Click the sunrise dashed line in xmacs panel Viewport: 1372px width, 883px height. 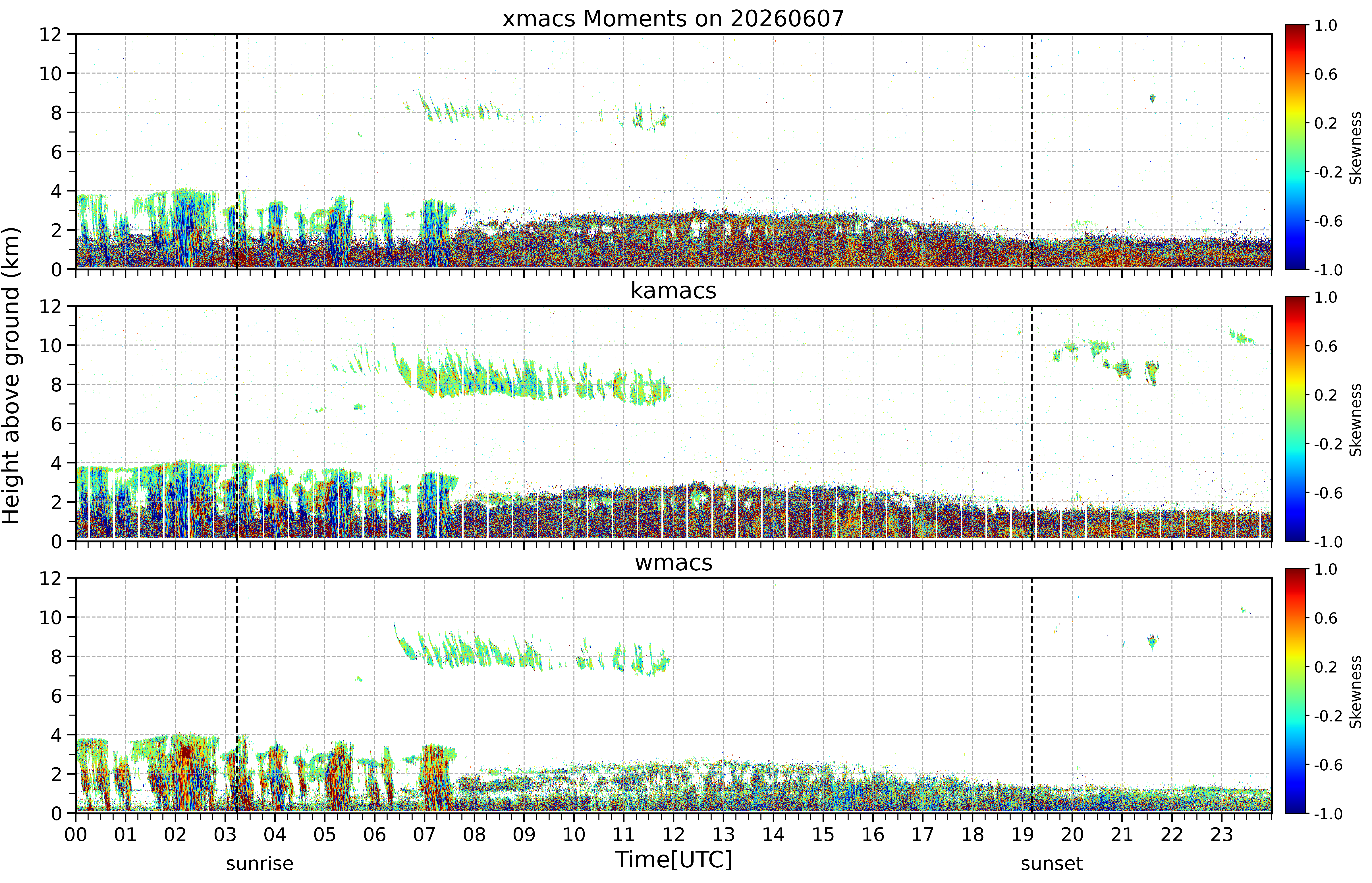tap(237, 151)
